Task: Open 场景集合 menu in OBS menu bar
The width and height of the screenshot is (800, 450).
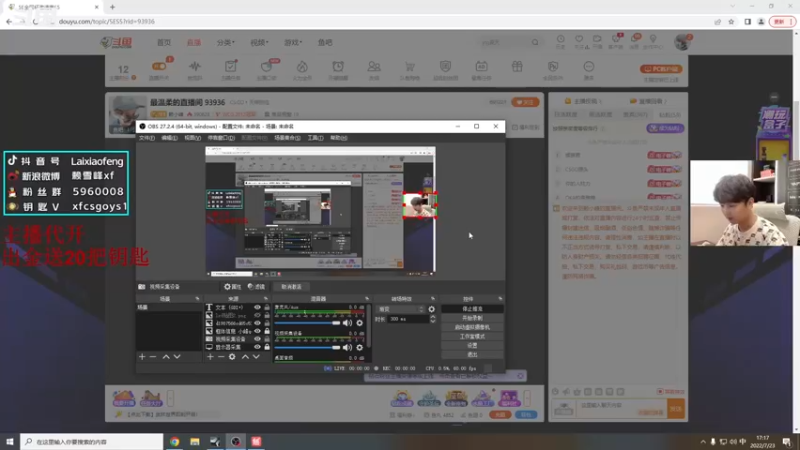Action: coord(287,138)
